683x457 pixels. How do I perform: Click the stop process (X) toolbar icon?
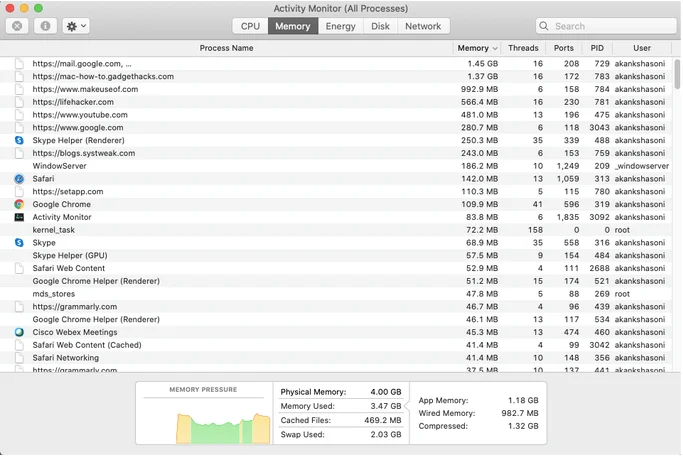[x=18, y=26]
